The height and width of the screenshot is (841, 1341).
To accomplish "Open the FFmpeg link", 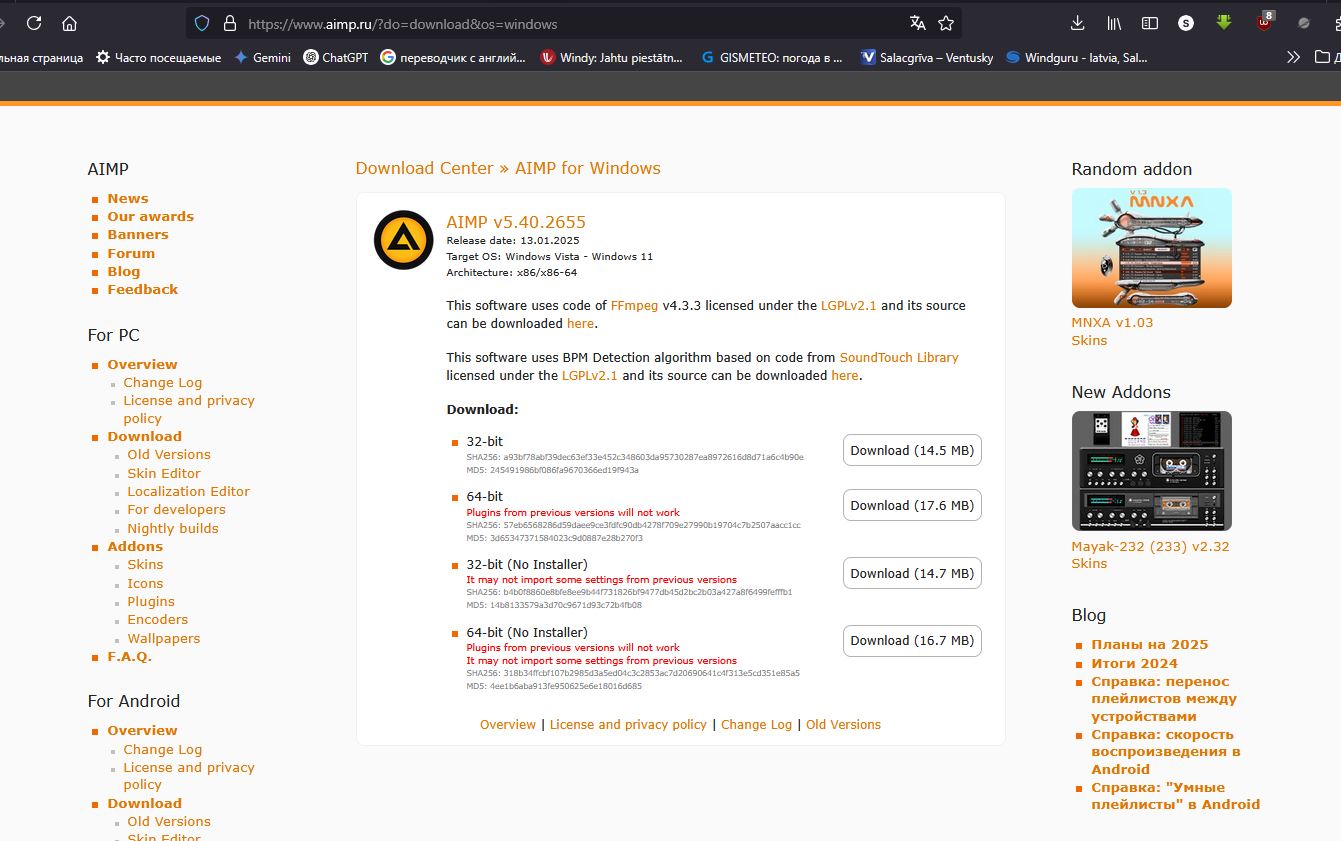I will pos(634,305).
